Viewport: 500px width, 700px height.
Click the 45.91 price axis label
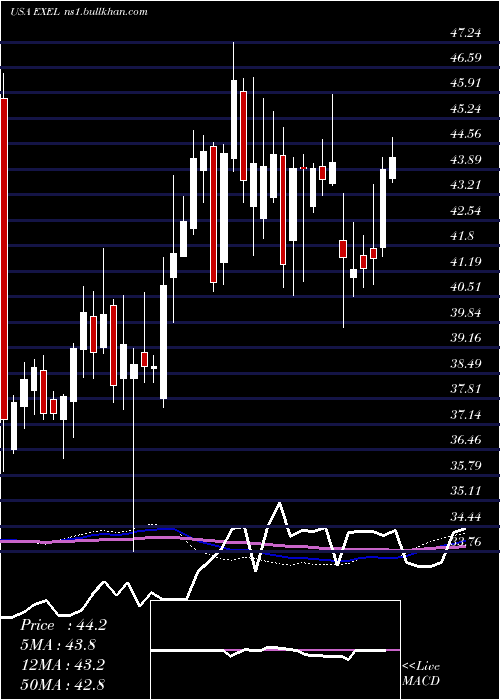pyautogui.click(x=466, y=83)
